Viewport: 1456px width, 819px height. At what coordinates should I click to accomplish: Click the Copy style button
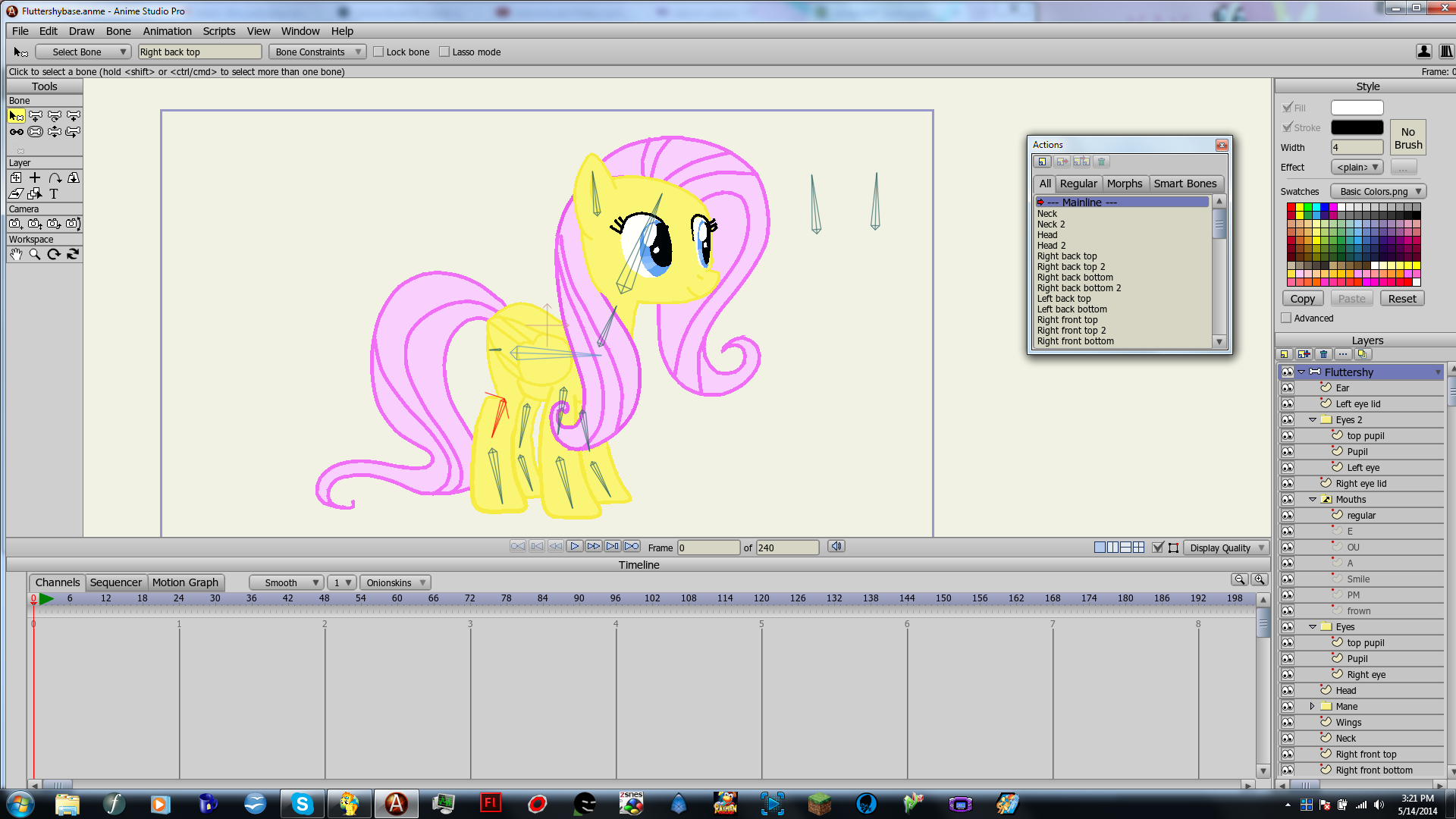coord(1303,299)
